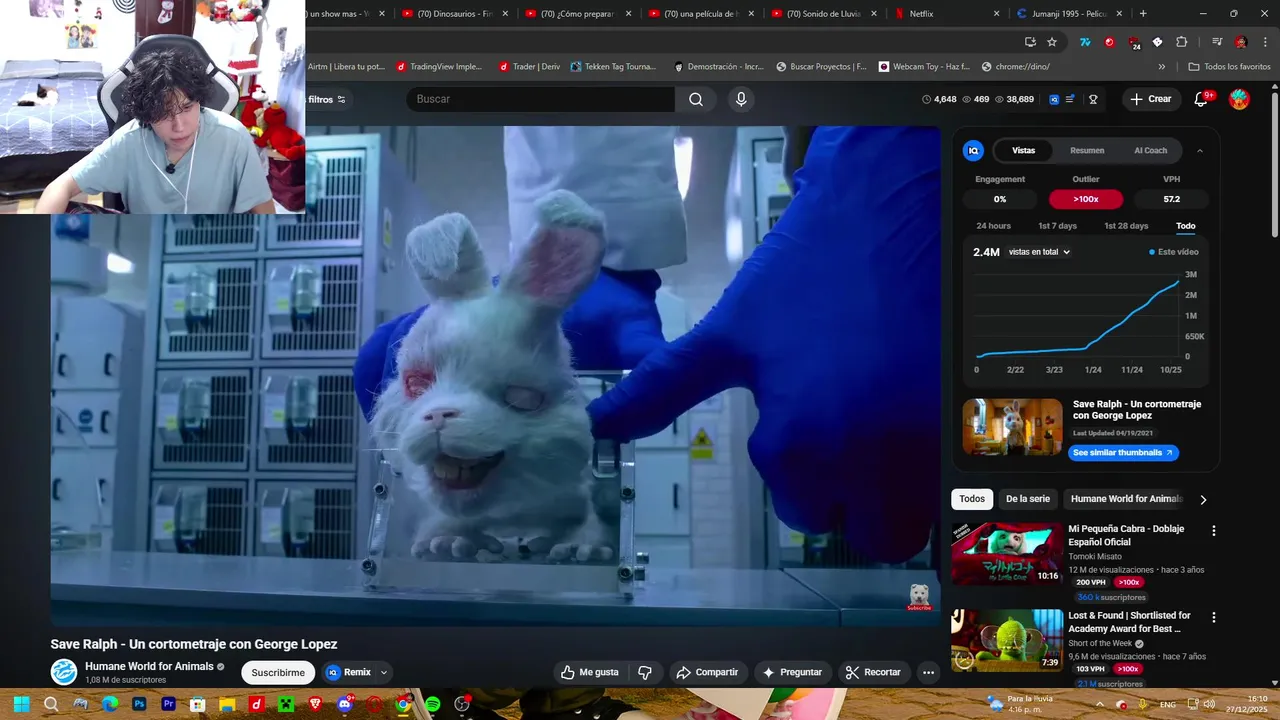Open the vistas en total dropdown
Screen dimensions: 1280x720
(x=1039, y=252)
